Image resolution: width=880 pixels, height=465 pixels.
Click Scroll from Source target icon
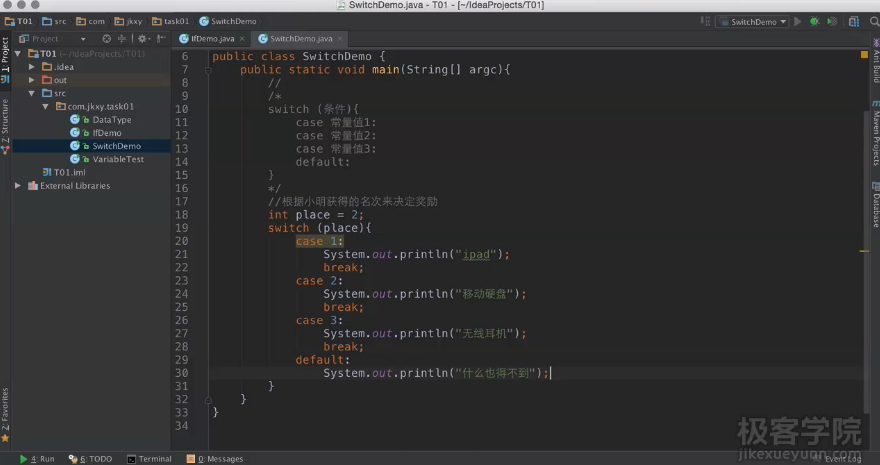point(108,39)
